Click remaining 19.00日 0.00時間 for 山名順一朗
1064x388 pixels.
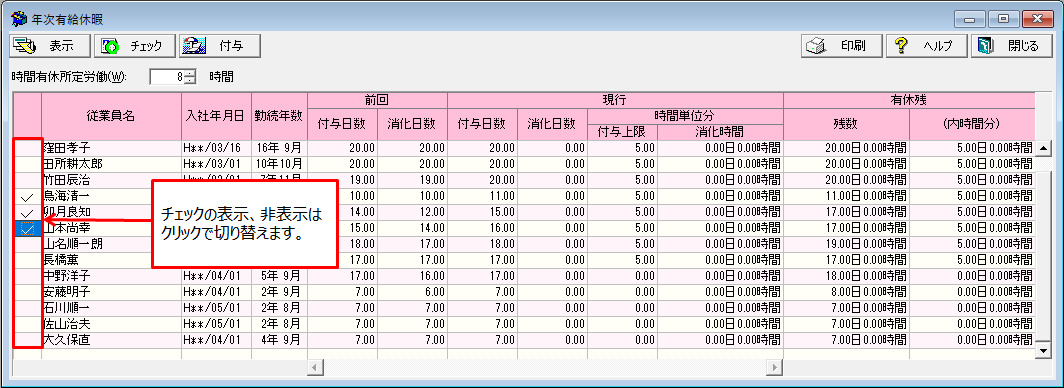(x=846, y=244)
